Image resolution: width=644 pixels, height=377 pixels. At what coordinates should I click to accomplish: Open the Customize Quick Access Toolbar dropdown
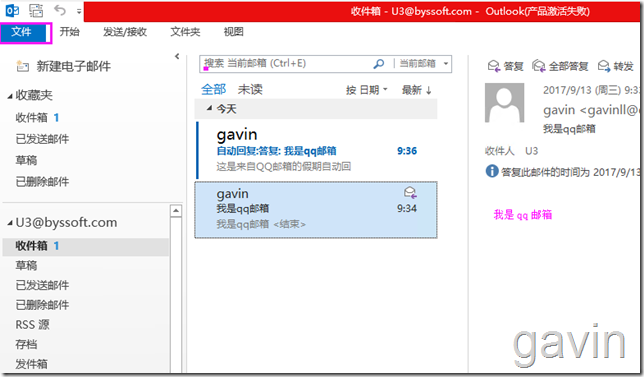[x=79, y=11]
